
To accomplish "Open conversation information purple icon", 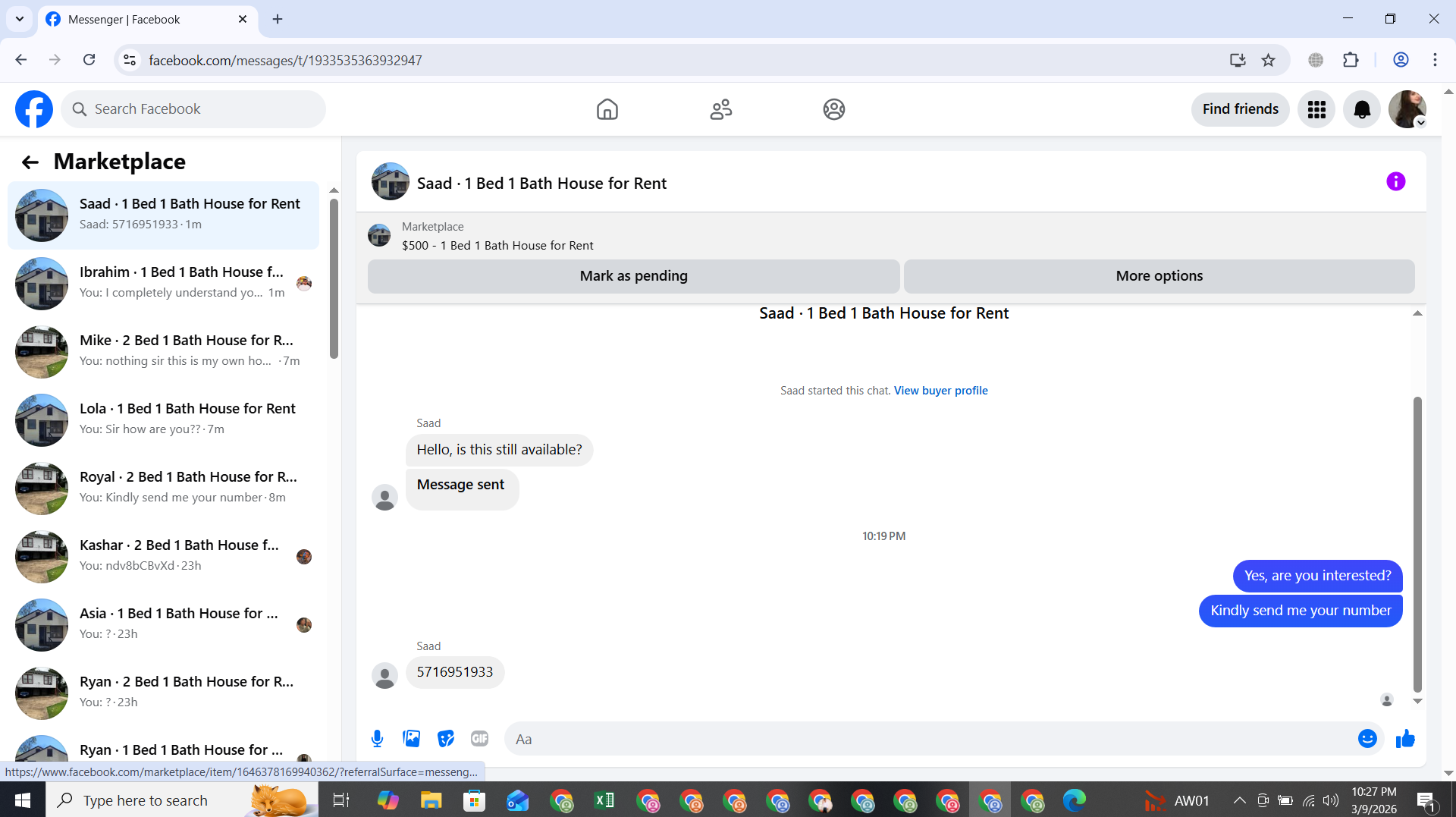I will tap(1395, 182).
